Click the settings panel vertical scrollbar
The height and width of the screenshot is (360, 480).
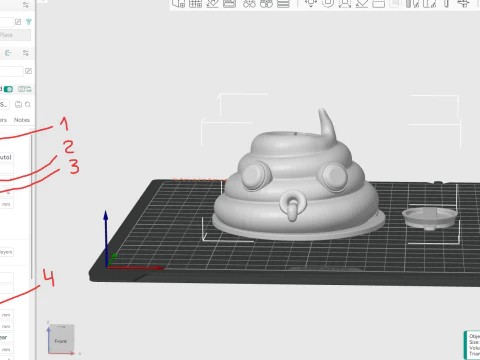click(x=32, y=207)
